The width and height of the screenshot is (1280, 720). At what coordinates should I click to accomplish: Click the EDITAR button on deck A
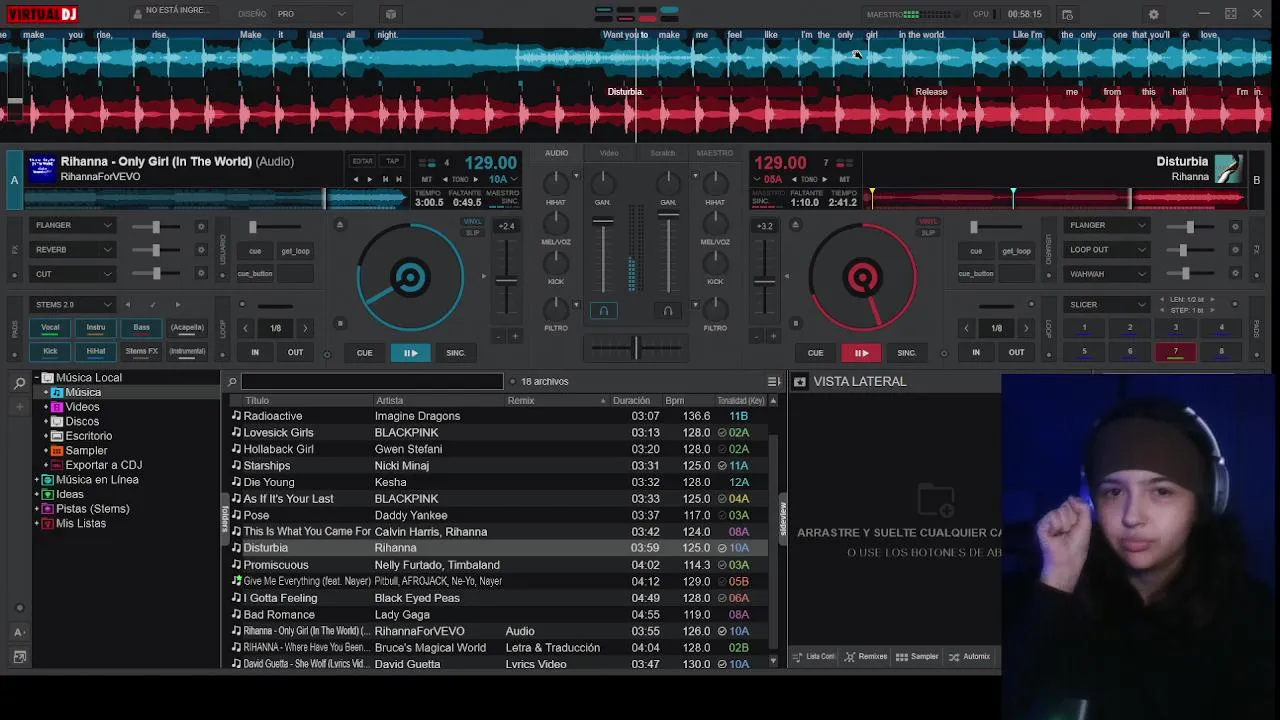pyautogui.click(x=362, y=161)
